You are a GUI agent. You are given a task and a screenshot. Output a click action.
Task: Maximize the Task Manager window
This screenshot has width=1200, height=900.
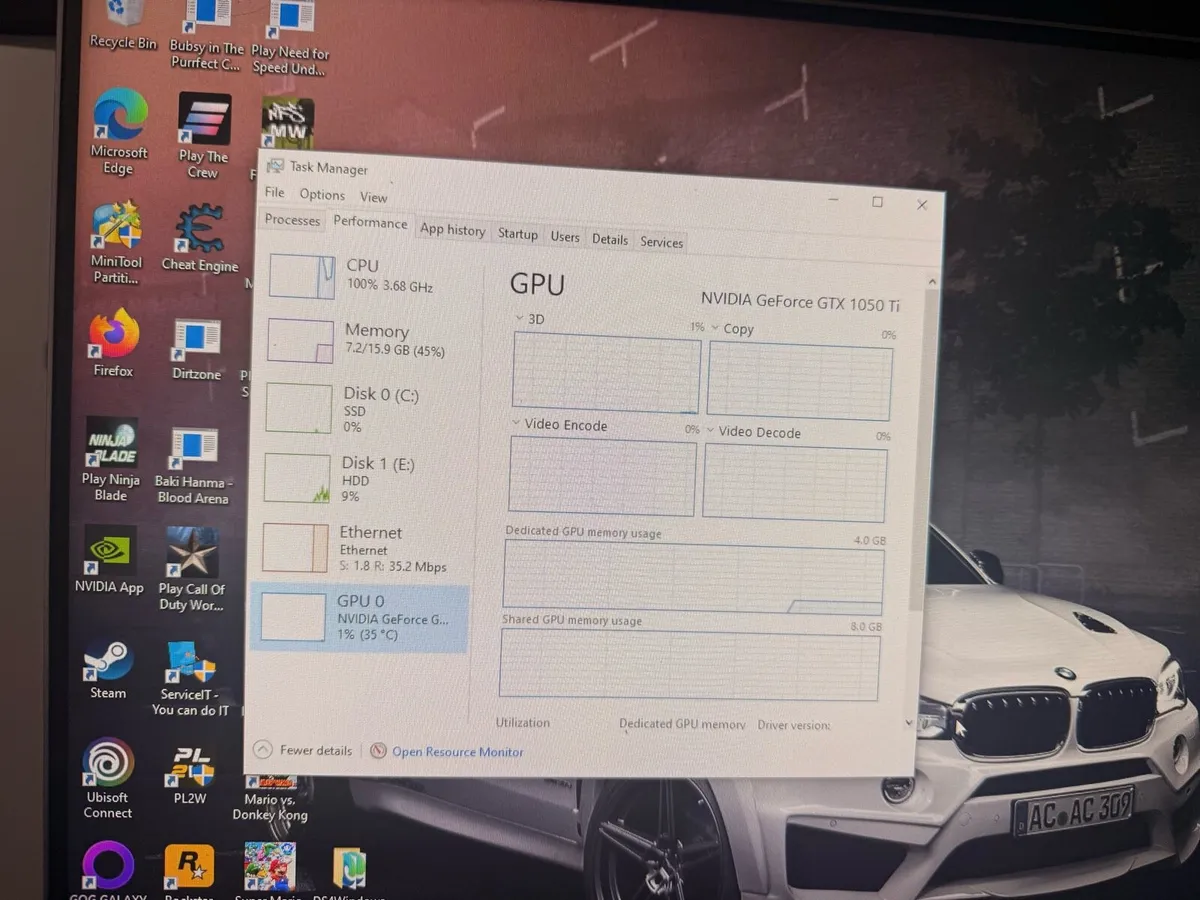877,202
